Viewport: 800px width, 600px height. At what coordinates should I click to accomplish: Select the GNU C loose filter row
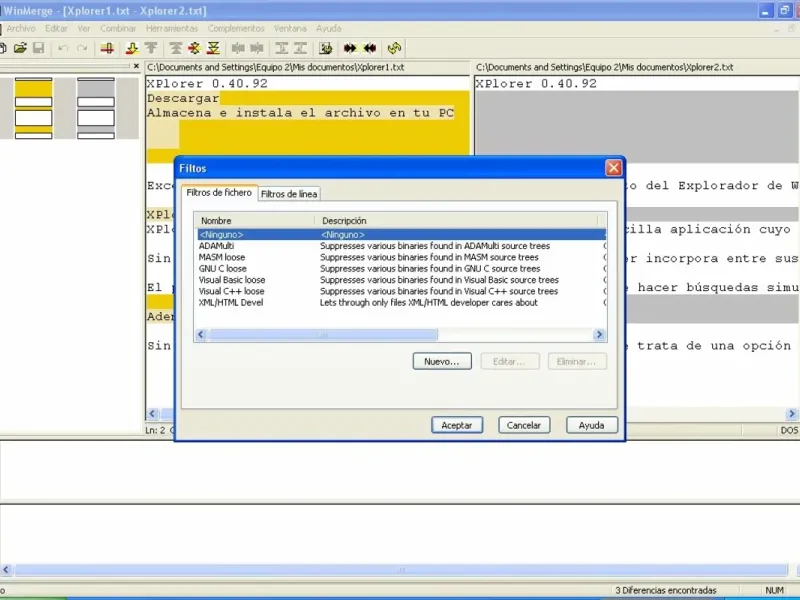[x=401, y=268]
